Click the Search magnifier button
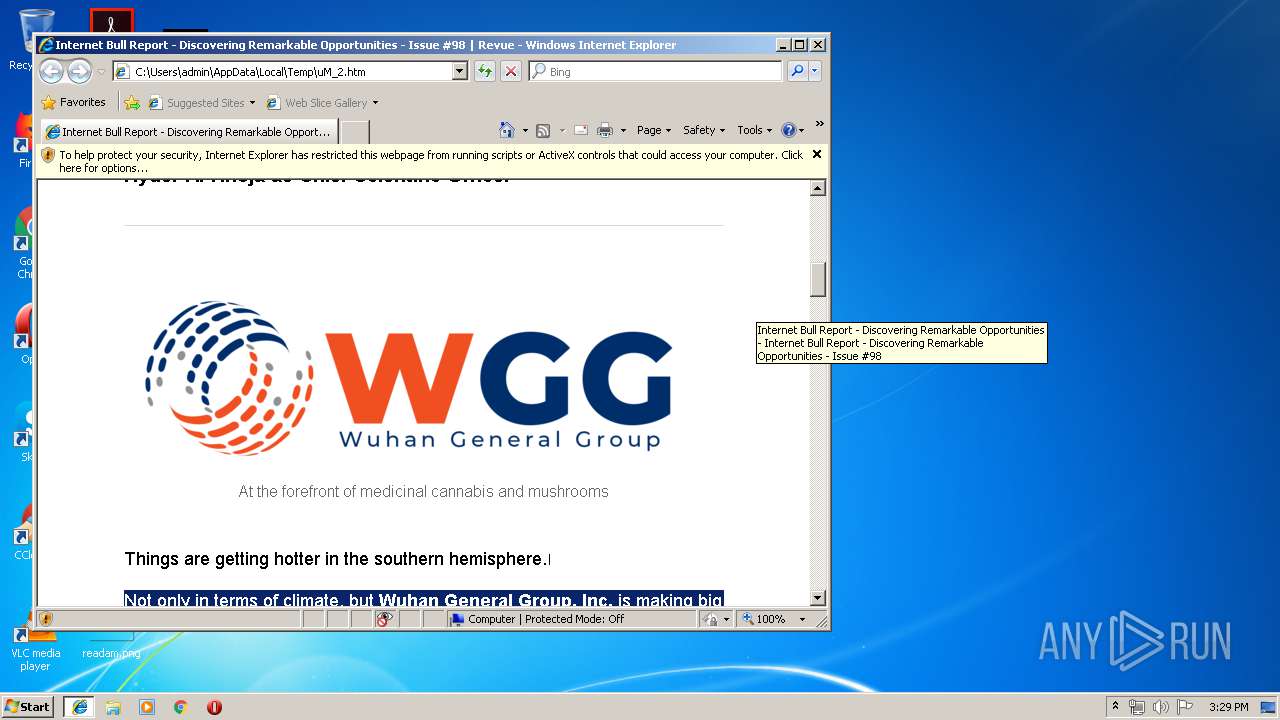 coord(797,71)
